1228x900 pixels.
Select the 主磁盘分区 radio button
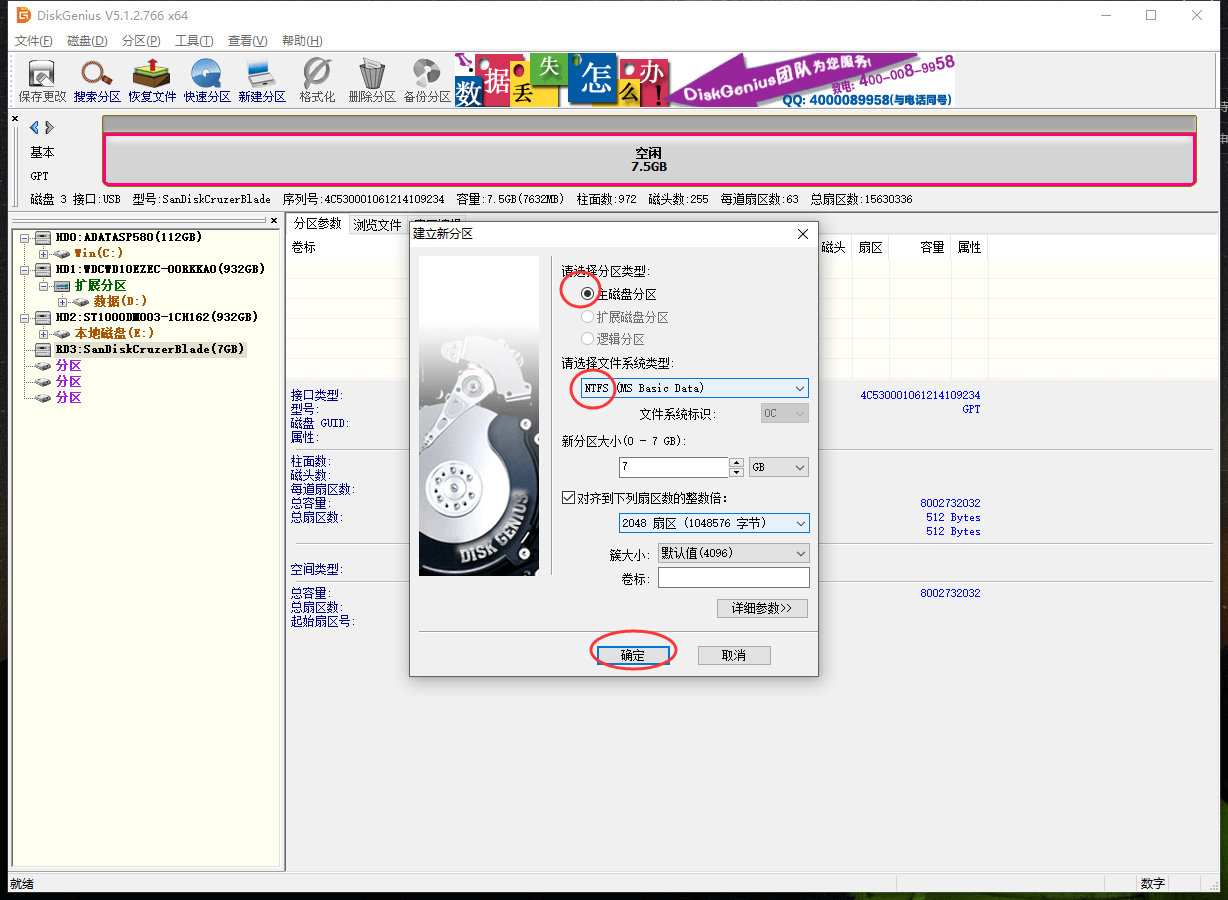pyautogui.click(x=587, y=291)
